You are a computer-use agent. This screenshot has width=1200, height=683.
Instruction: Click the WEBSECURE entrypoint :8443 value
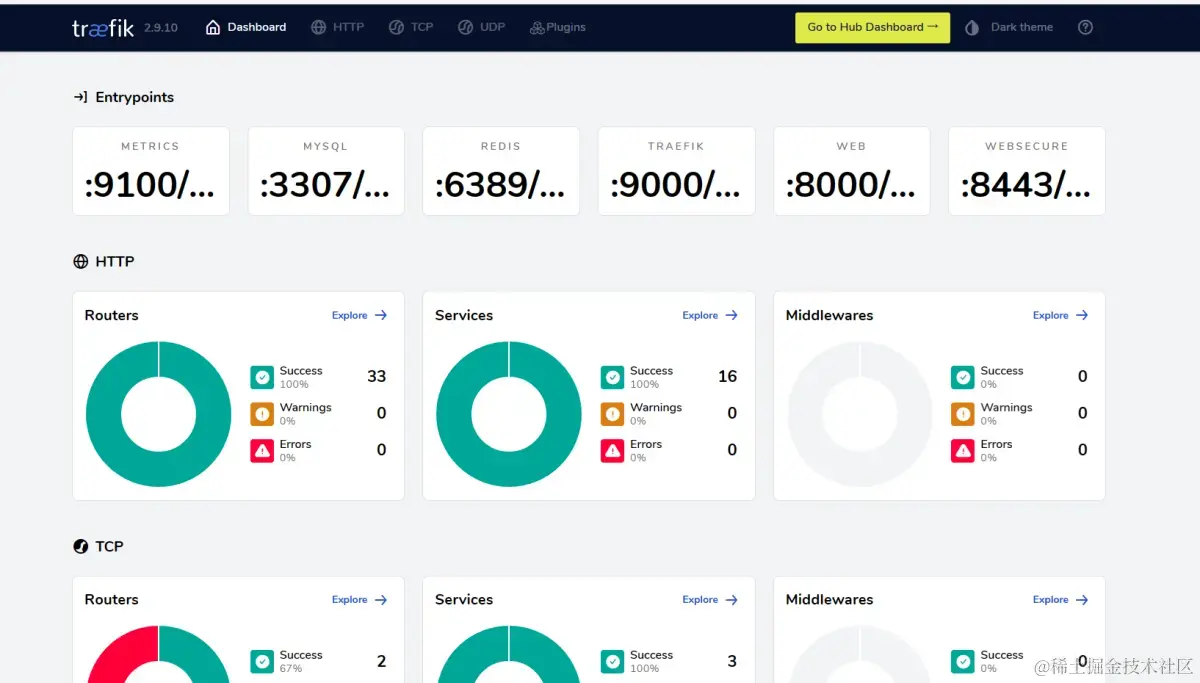(x=1026, y=184)
